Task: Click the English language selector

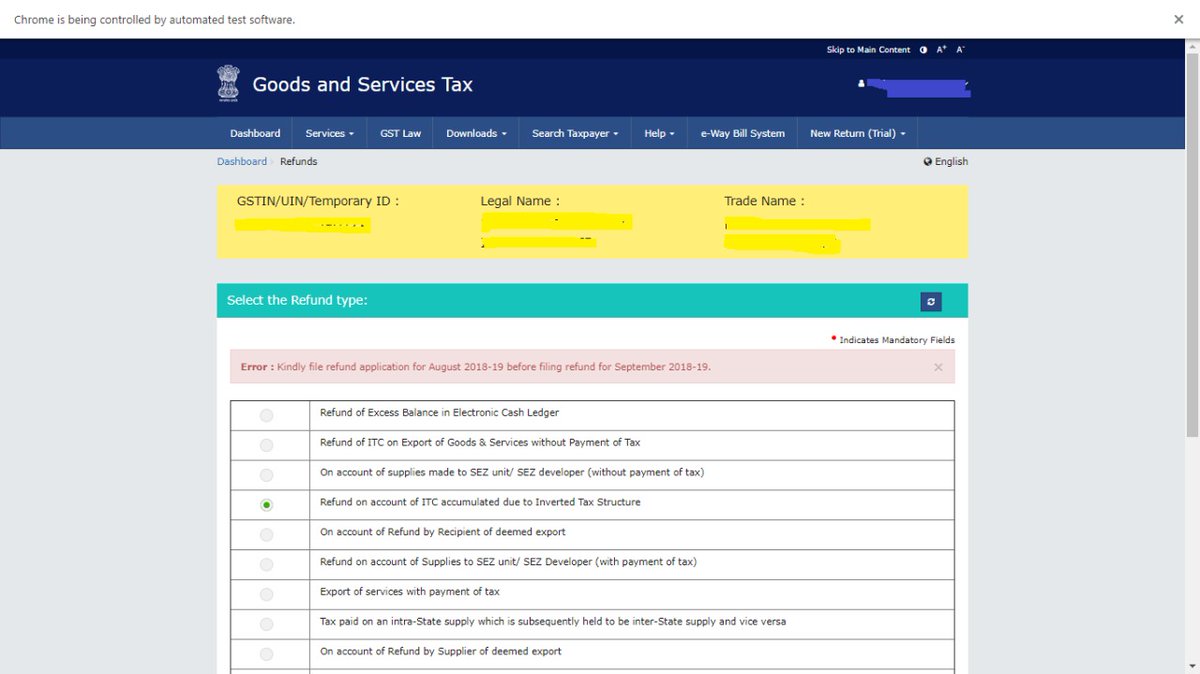Action: [951, 161]
